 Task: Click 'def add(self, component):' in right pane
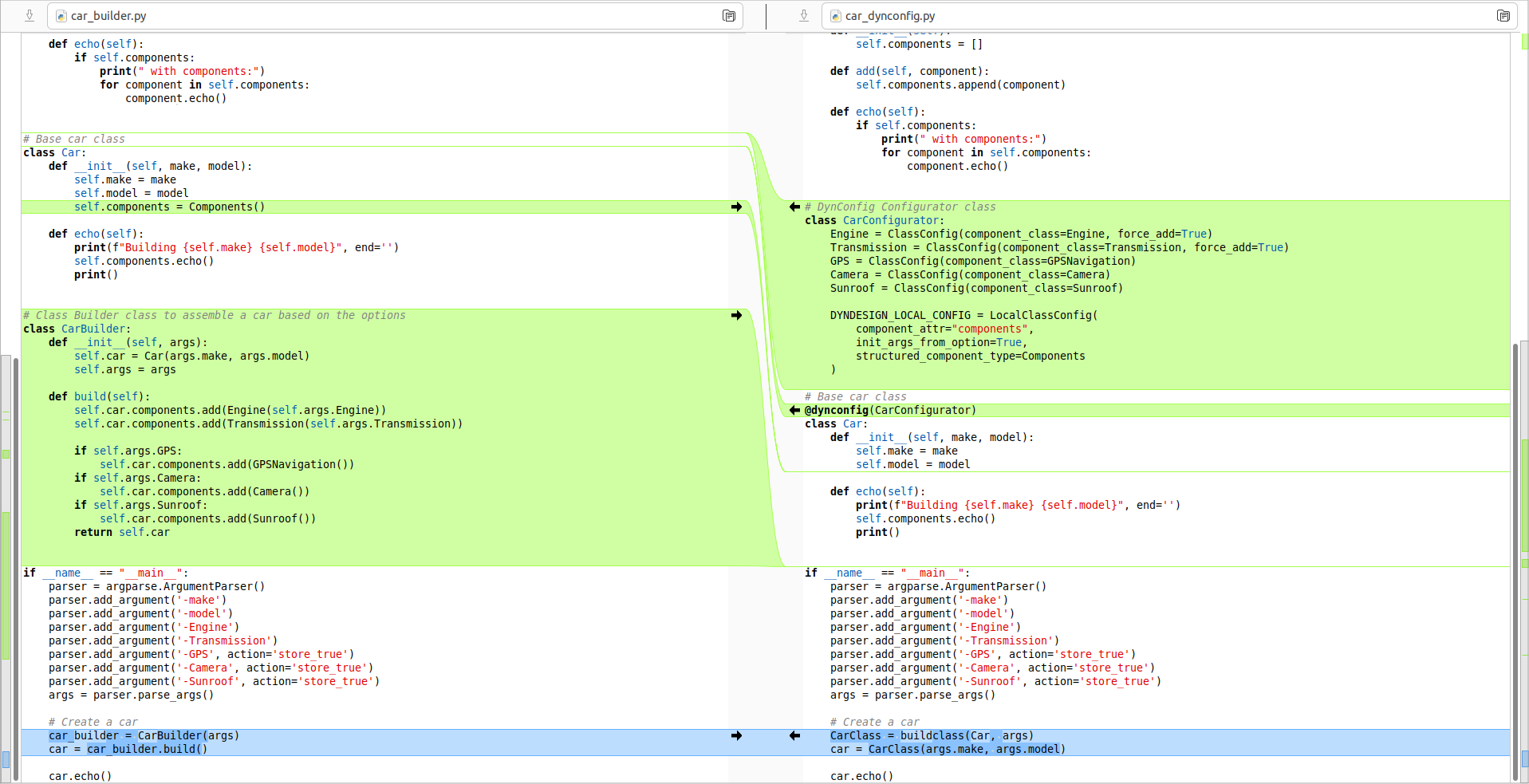[909, 71]
